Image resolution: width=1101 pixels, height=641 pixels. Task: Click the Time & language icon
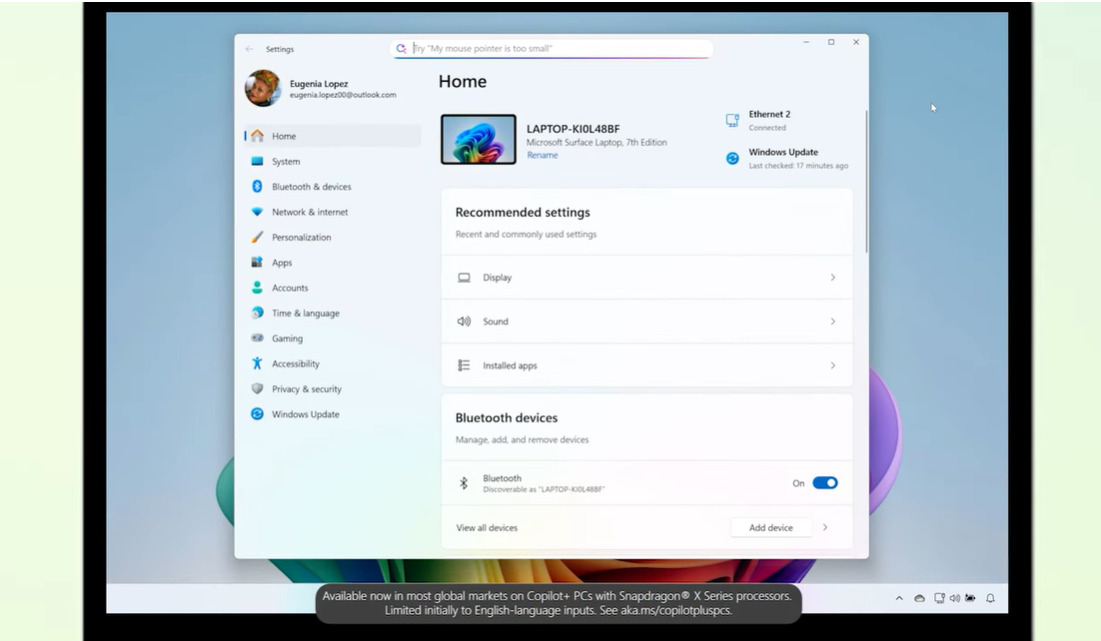[x=257, y=313]
